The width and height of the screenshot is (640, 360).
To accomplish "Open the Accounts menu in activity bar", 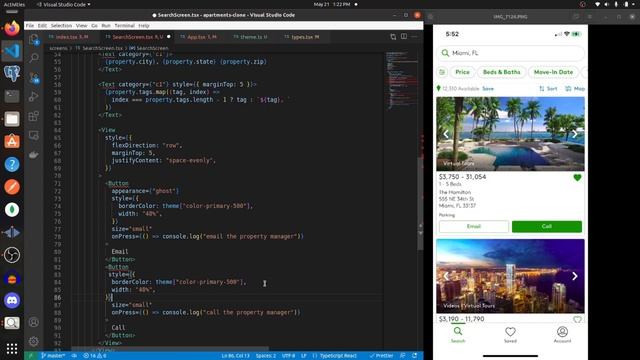I will point(34,322).
